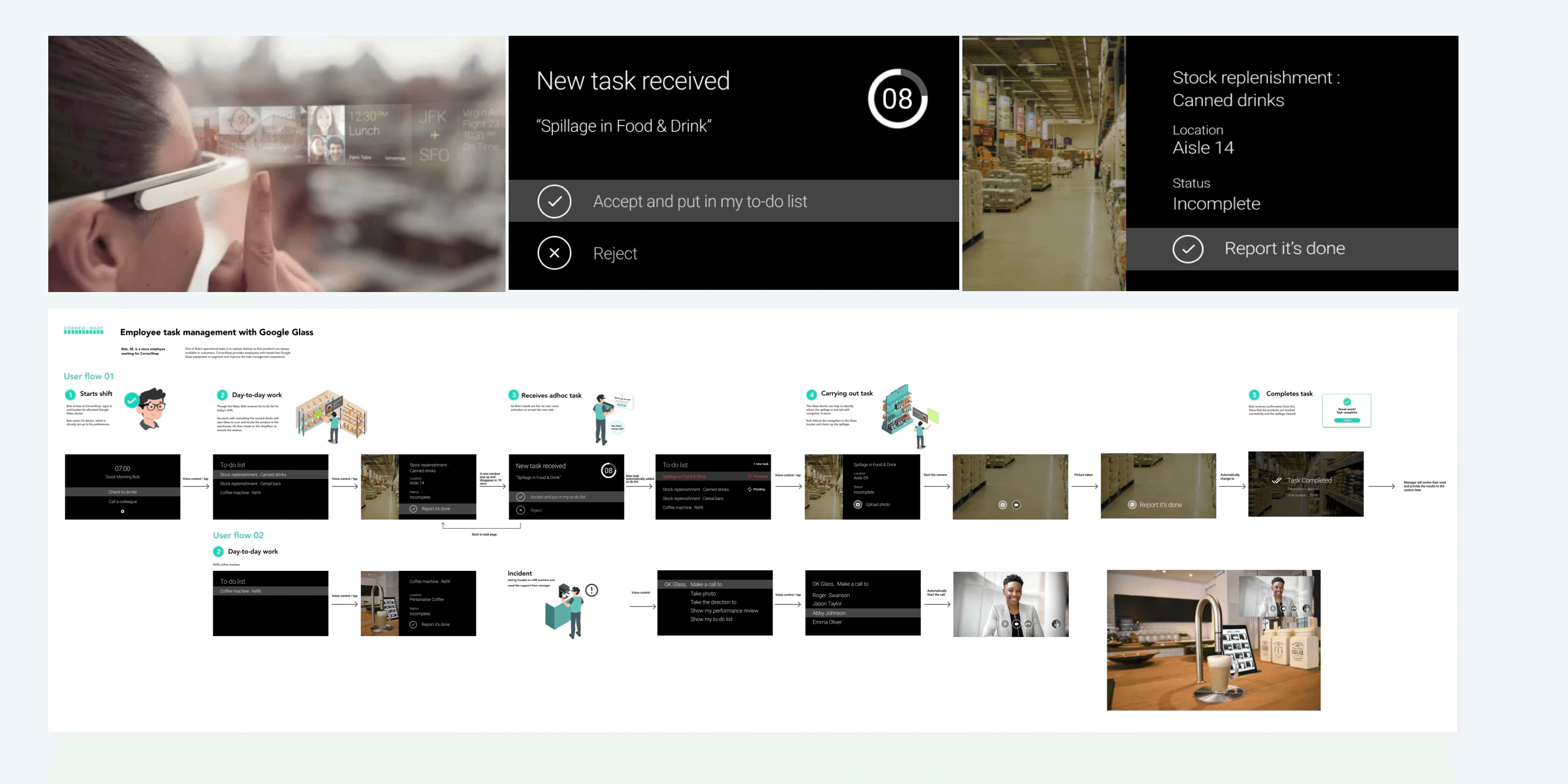Choose the Take photo voice command
Viewport: 1568px width, 784px height.
click(703, 593)
